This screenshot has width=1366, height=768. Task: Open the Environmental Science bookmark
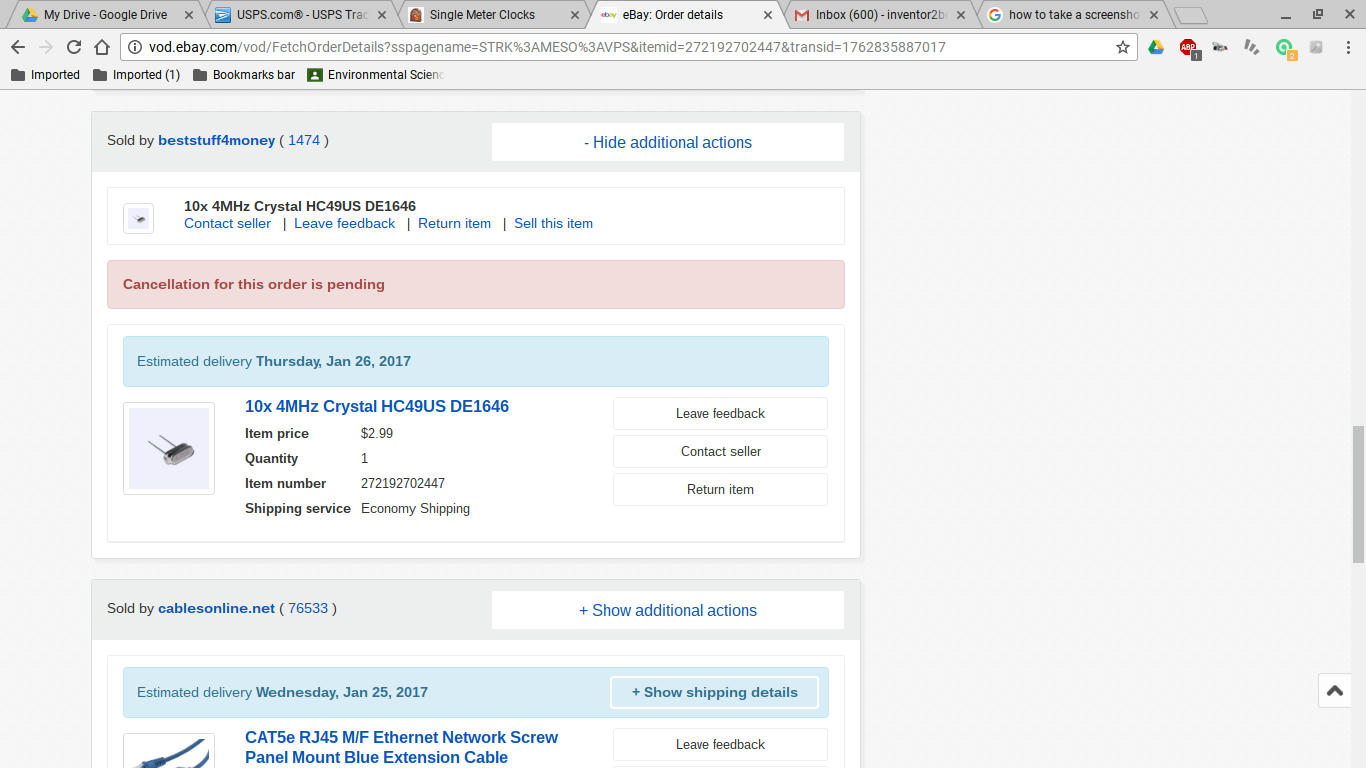(375, 75)
